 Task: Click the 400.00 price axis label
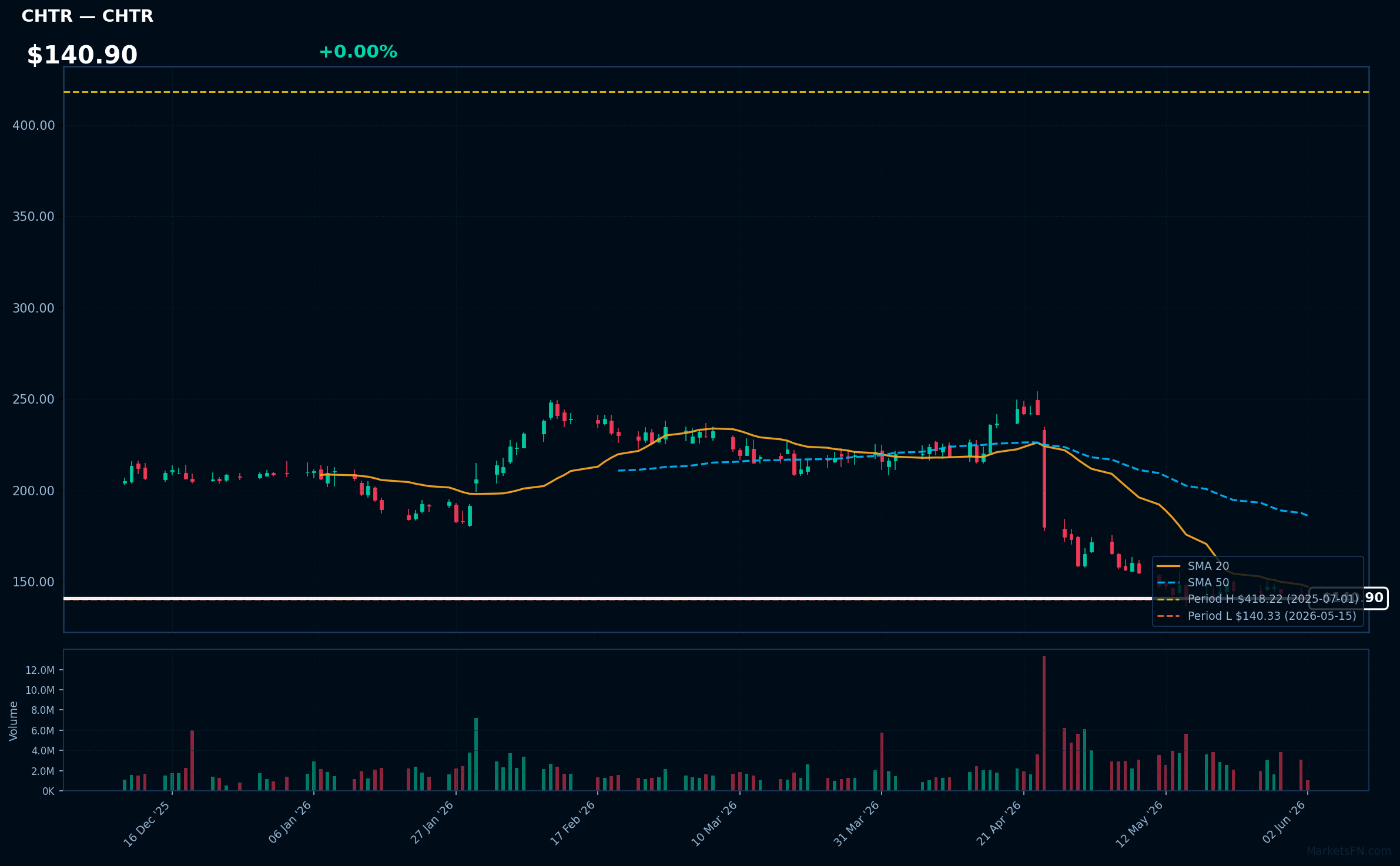34,125
